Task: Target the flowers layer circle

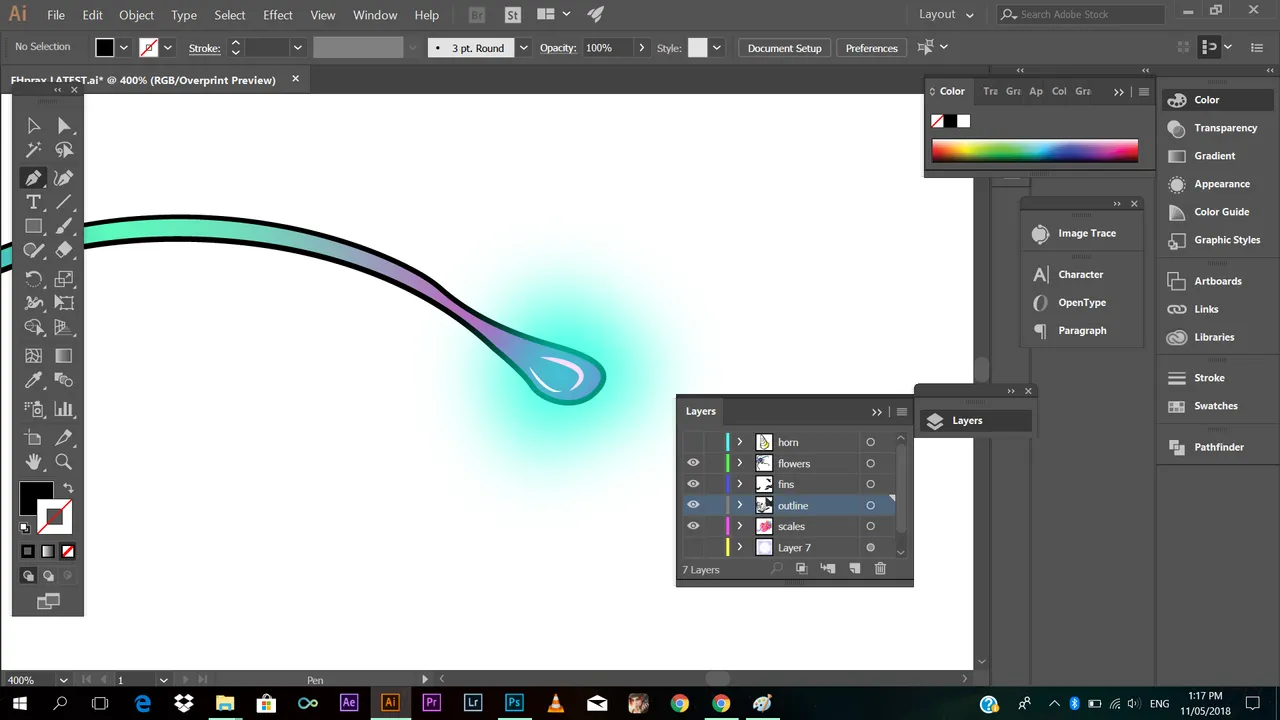Action: coord(870,463)
